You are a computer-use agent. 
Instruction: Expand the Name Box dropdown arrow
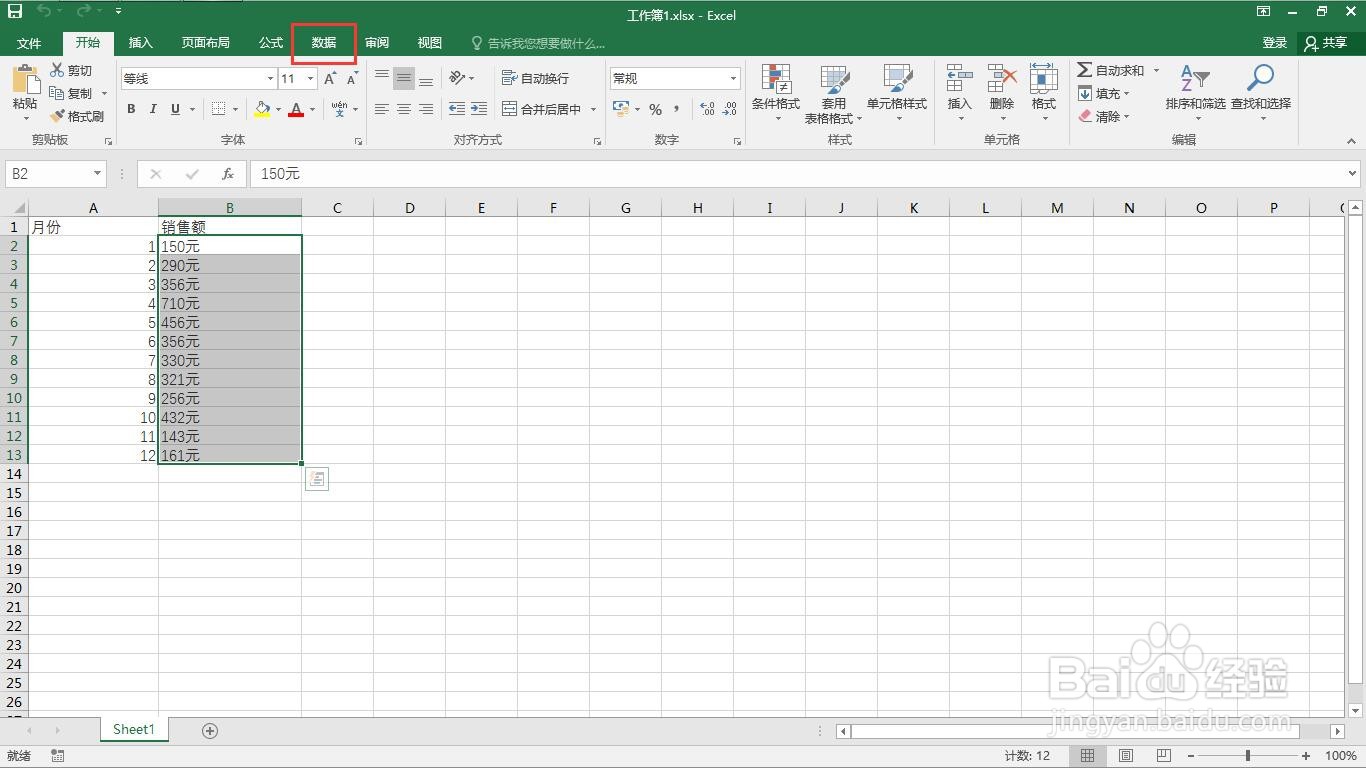point(97,174)
